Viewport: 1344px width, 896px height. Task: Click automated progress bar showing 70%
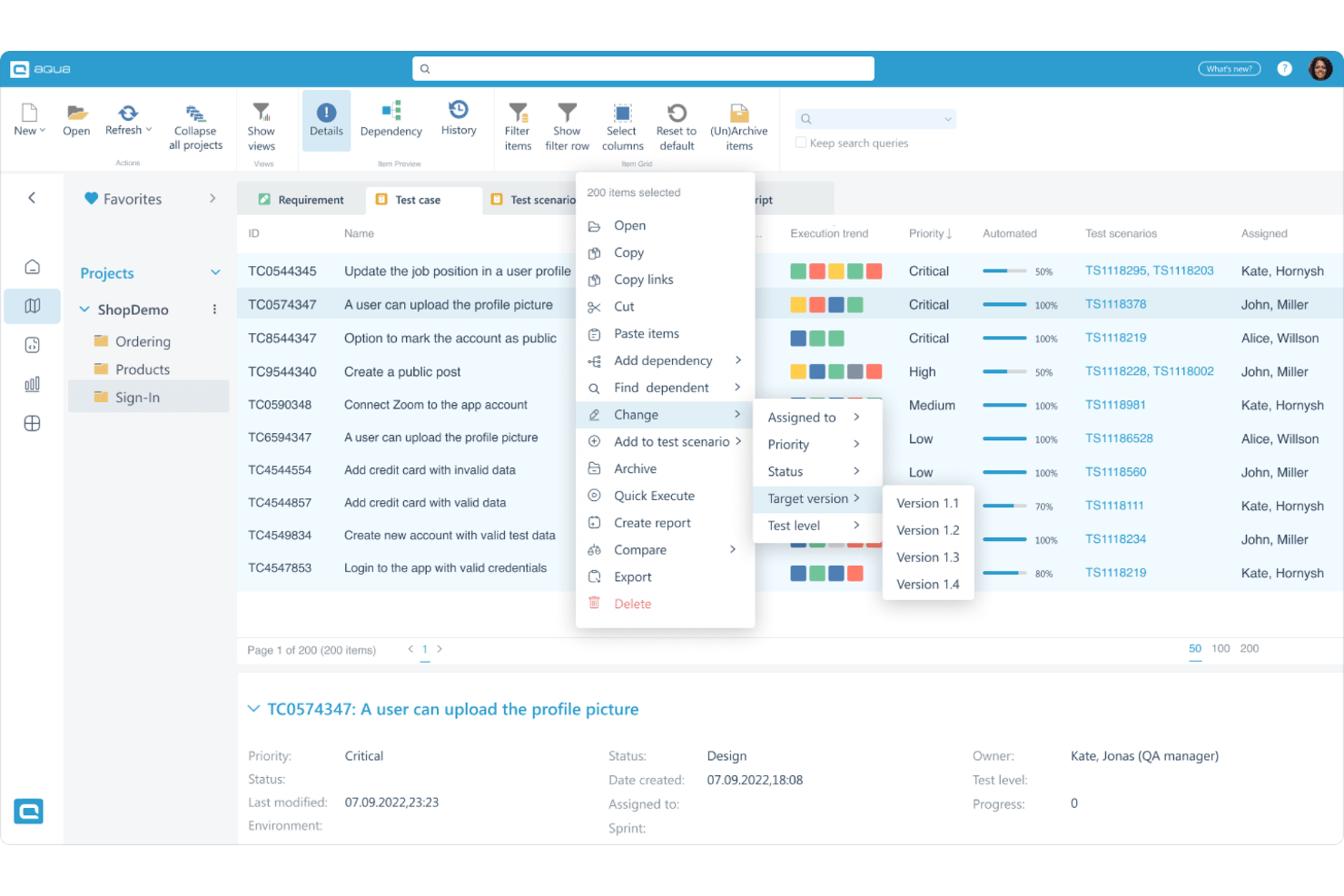tap(1004, 506)
